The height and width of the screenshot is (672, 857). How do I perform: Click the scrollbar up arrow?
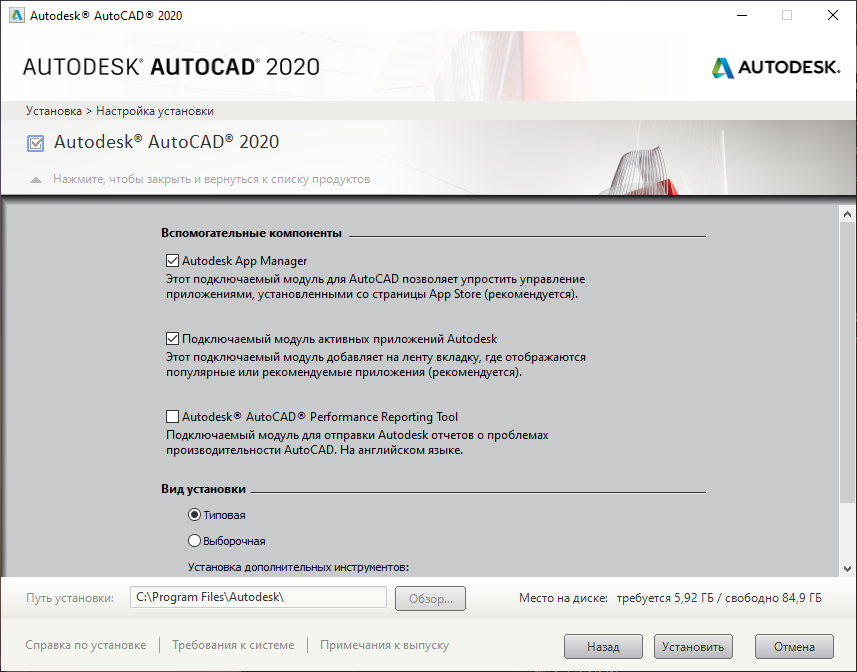coord(847,214)
